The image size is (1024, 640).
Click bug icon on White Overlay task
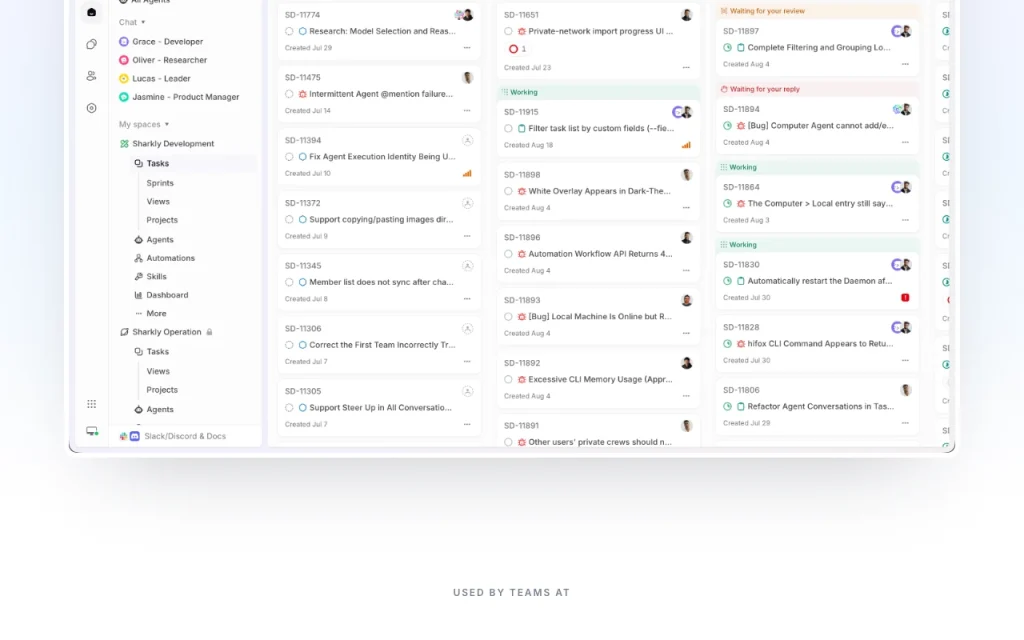522,191
